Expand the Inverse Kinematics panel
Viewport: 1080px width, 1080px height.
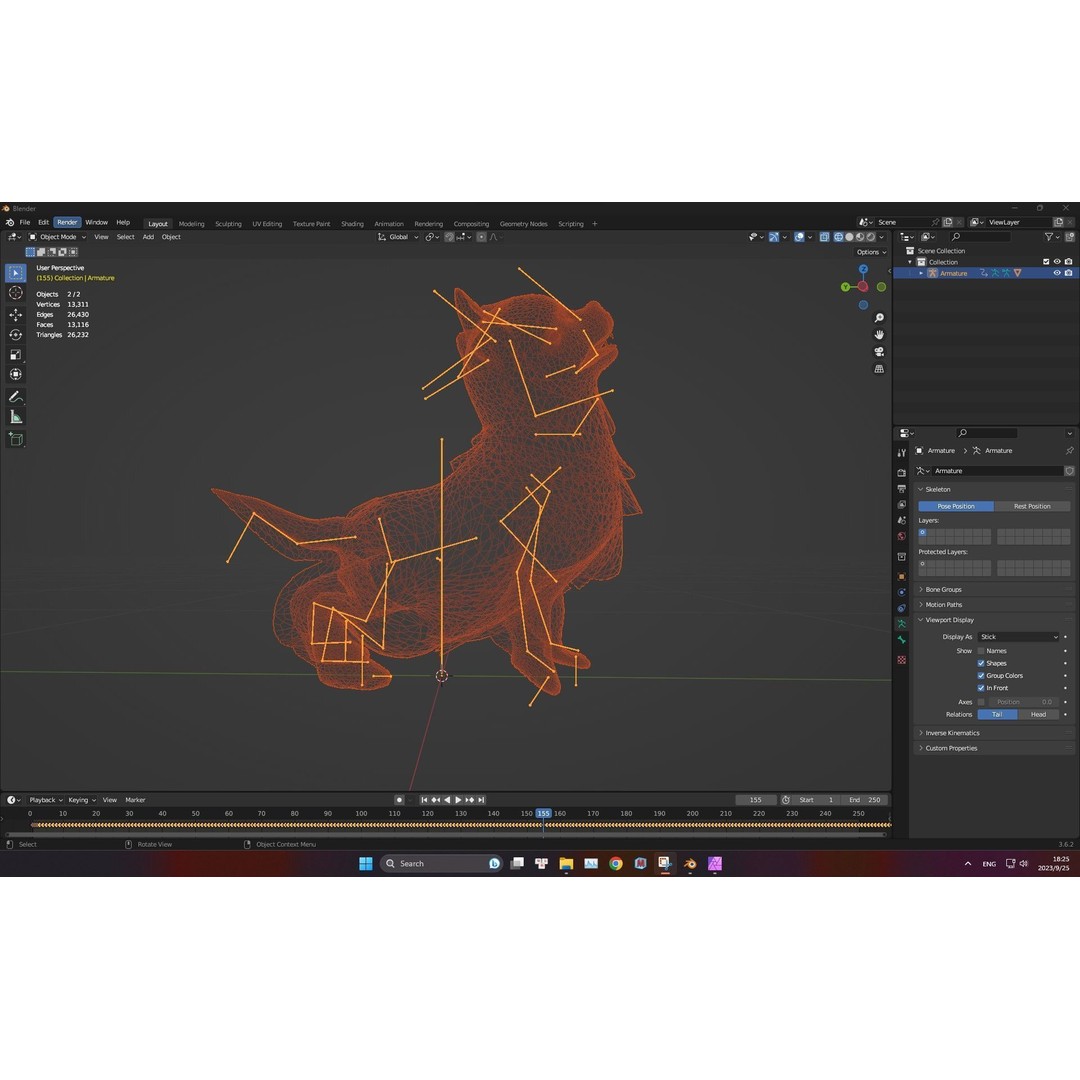pyautogui.click(x=994, y=733)
